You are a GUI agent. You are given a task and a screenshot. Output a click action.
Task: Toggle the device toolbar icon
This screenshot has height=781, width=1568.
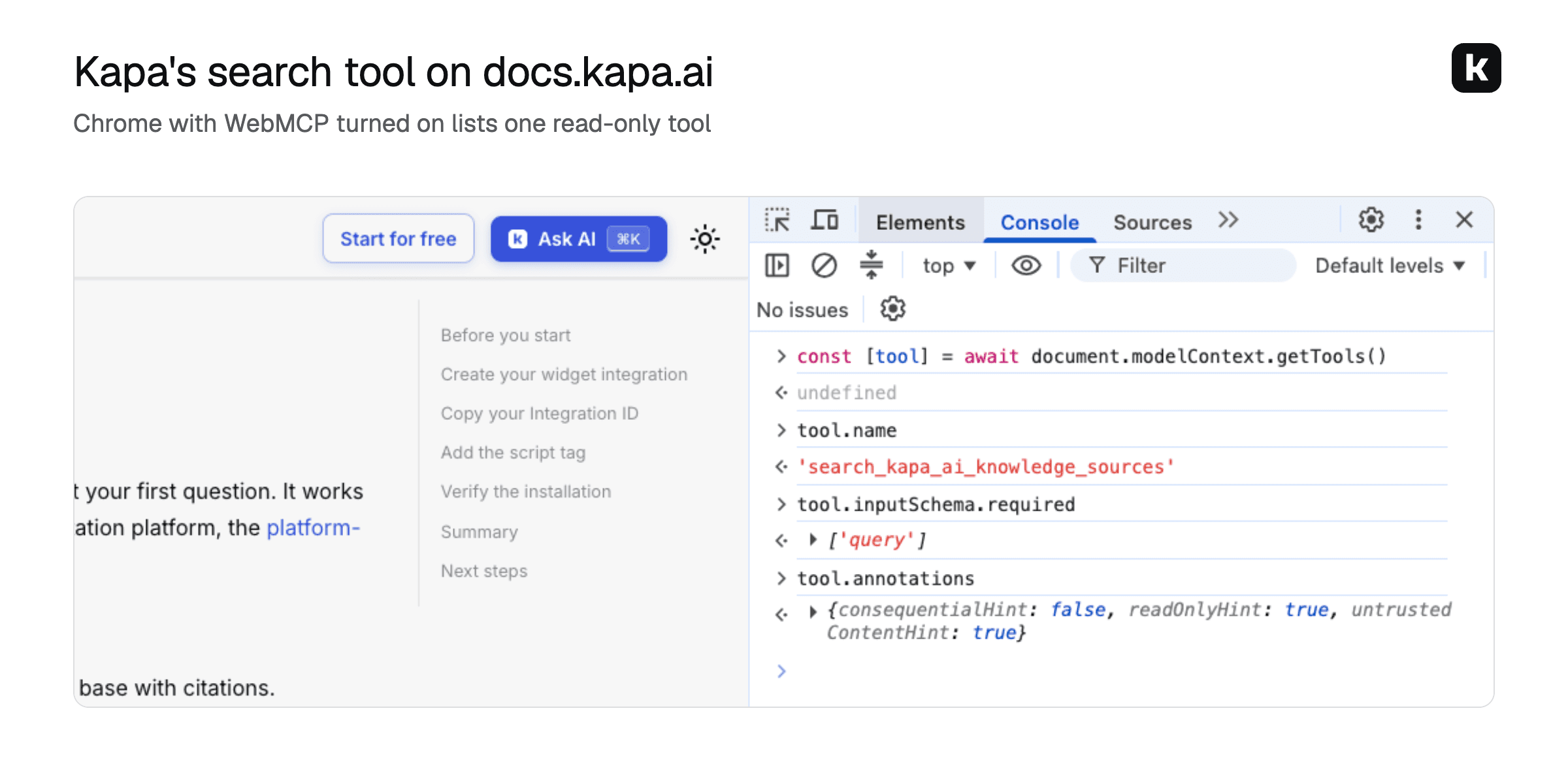(825, 221)
